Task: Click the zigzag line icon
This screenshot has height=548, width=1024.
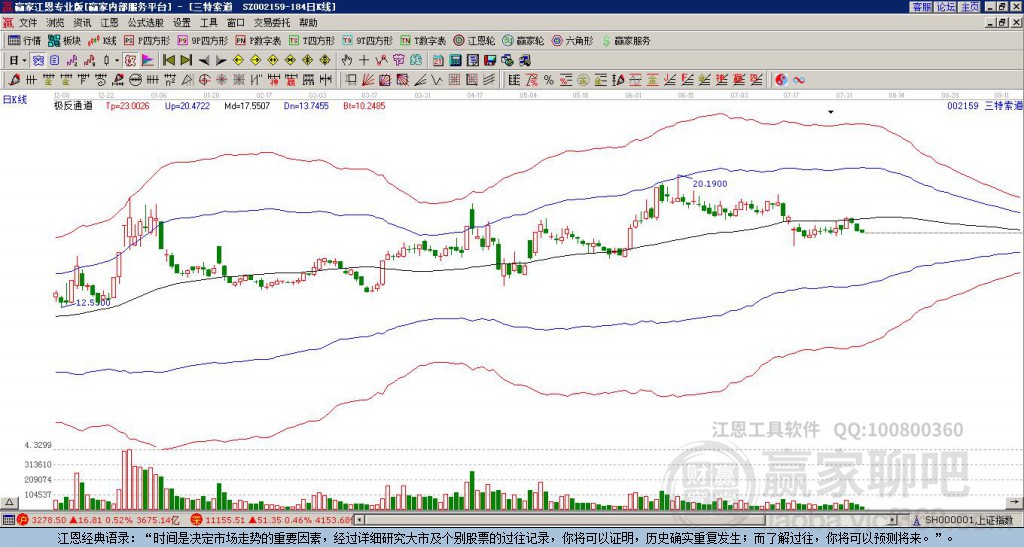Action: pyautogui.click(x=381, y=61)
